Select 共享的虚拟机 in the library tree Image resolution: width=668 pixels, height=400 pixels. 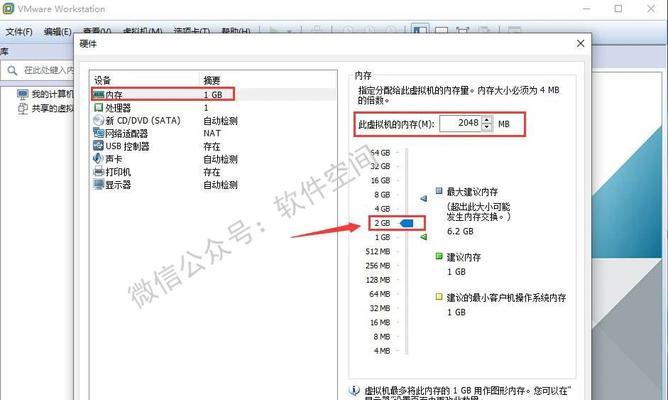pos(52,109)
